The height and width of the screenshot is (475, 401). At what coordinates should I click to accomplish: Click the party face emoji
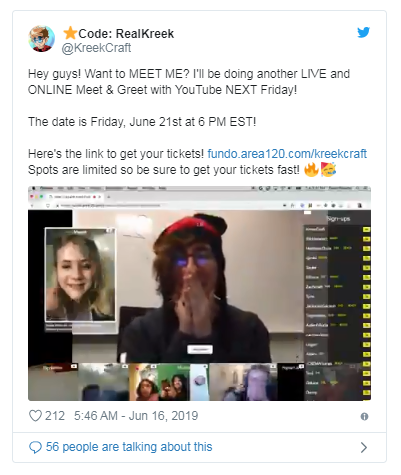click(x=328, y=169)
